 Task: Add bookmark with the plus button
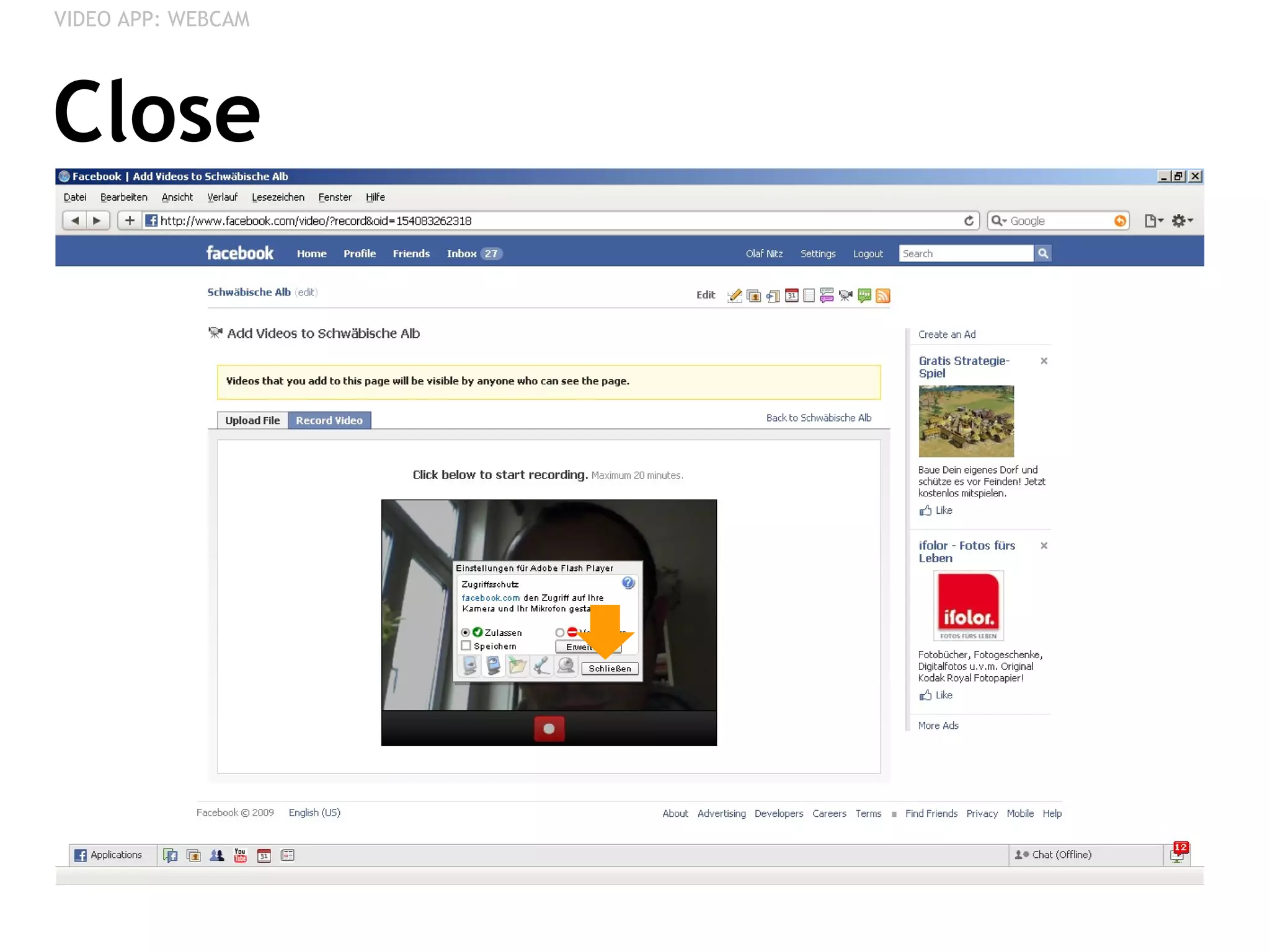pos(130,221)
